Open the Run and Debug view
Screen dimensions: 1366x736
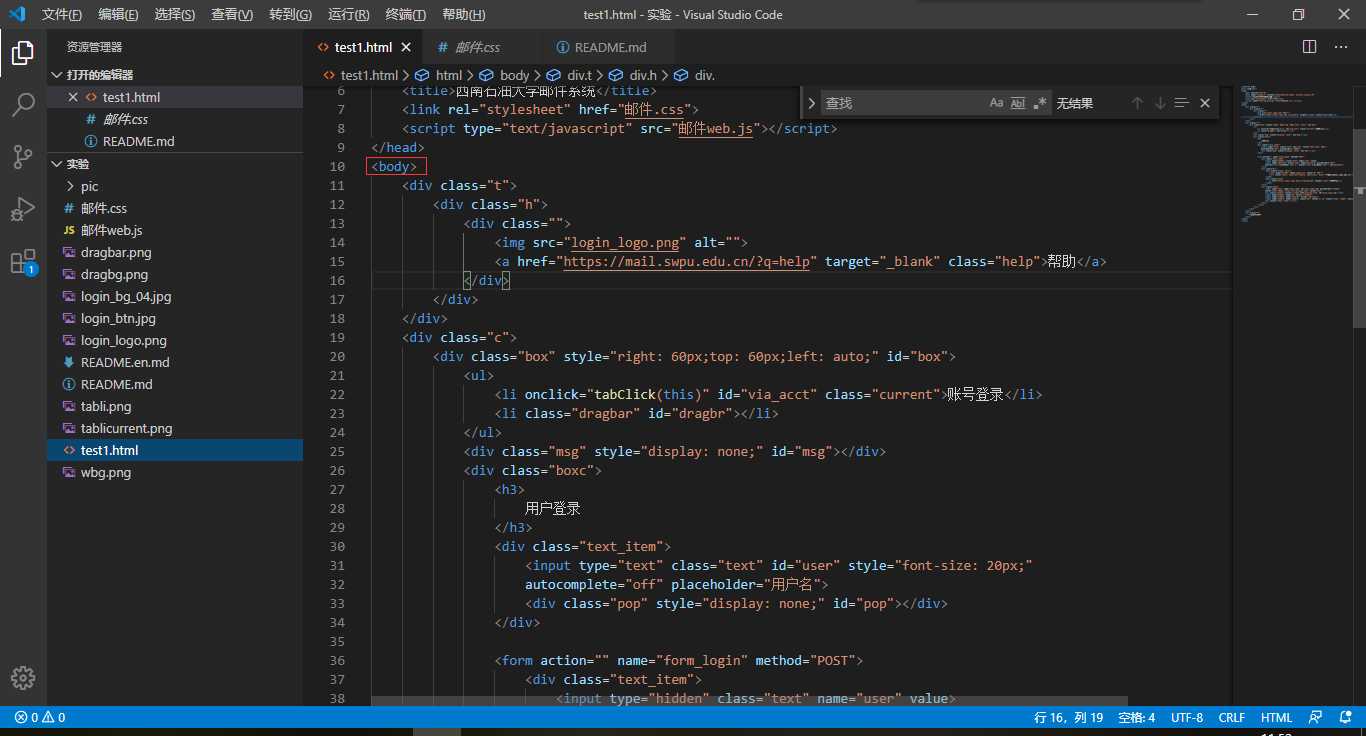coord(23,209)
